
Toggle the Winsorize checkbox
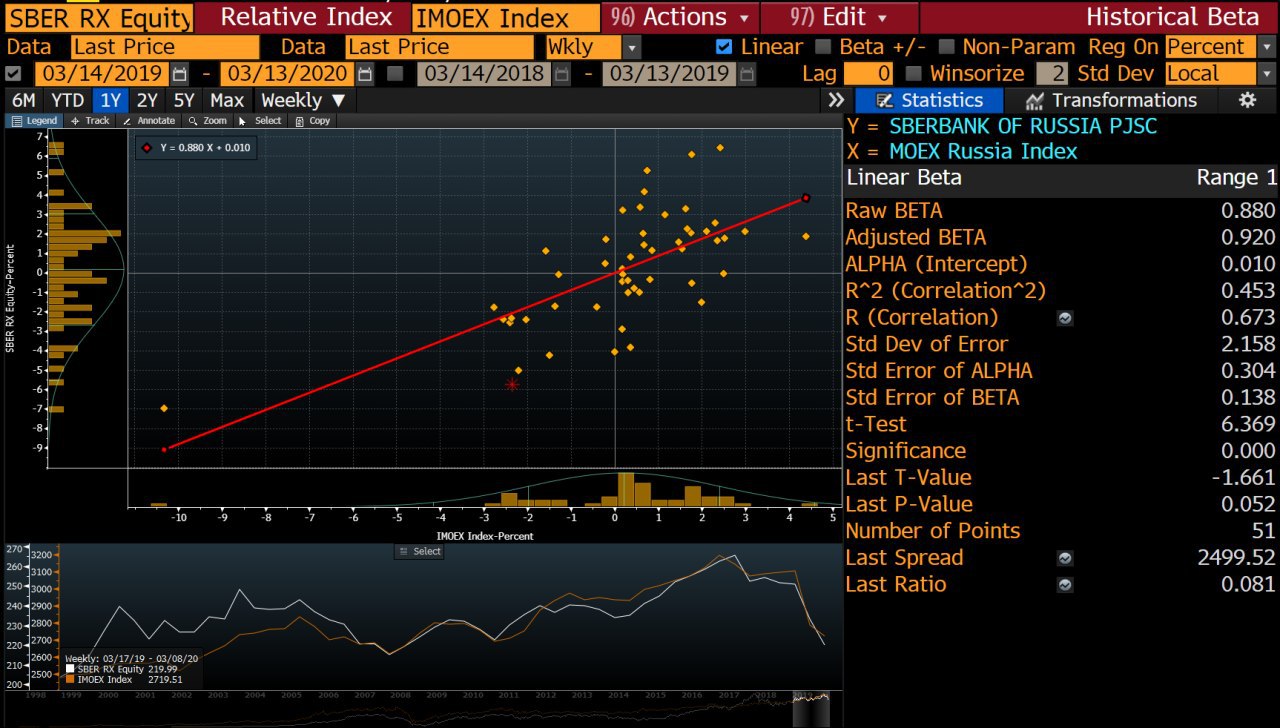(x=913, y=73)
